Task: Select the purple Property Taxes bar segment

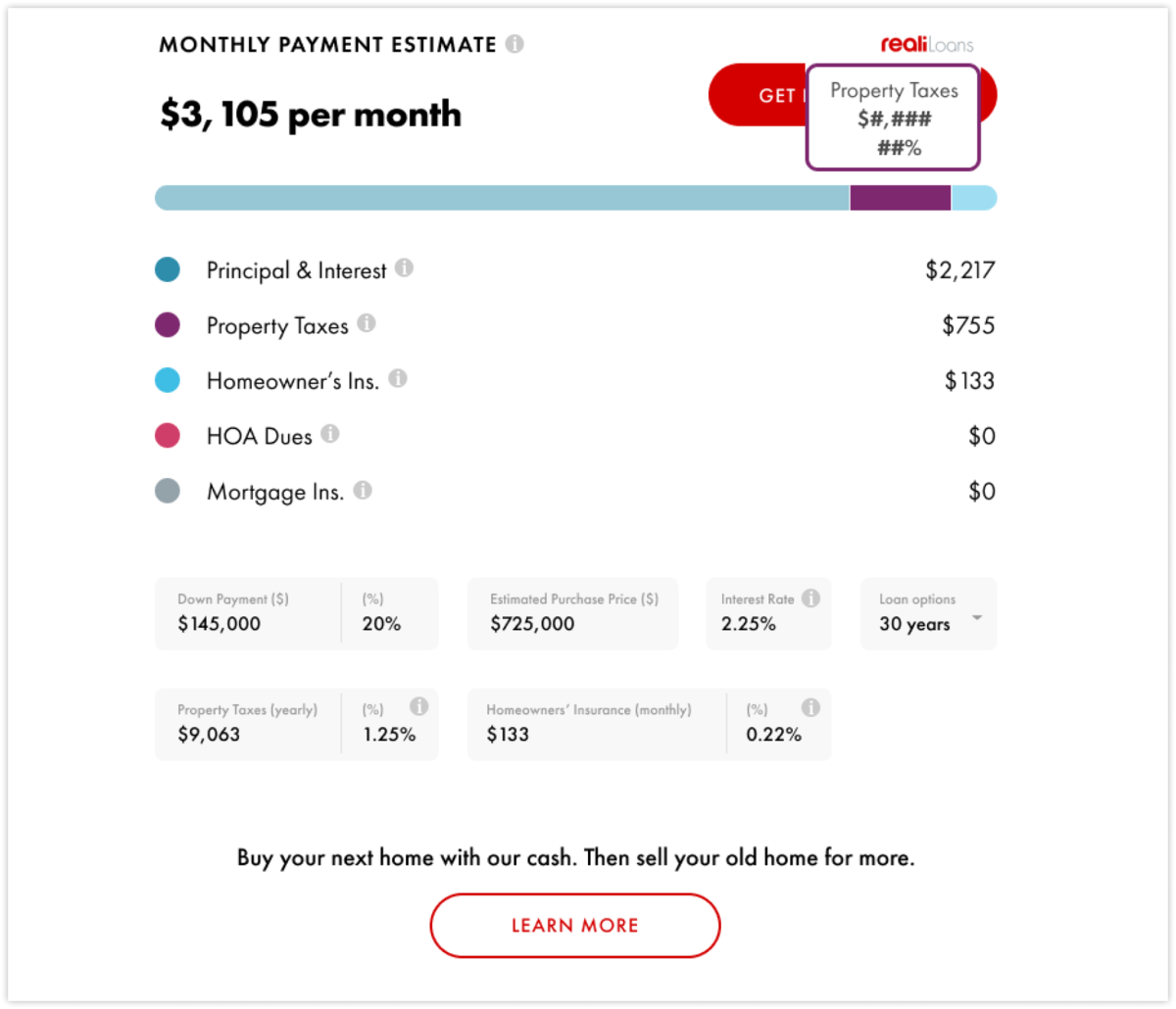Action: (x=900, y=198)
